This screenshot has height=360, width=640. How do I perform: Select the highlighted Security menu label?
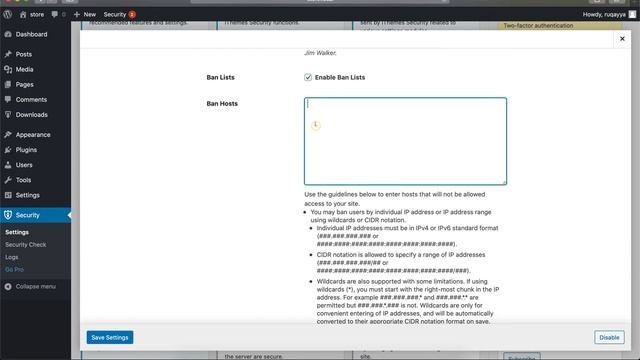pos(28,215)
